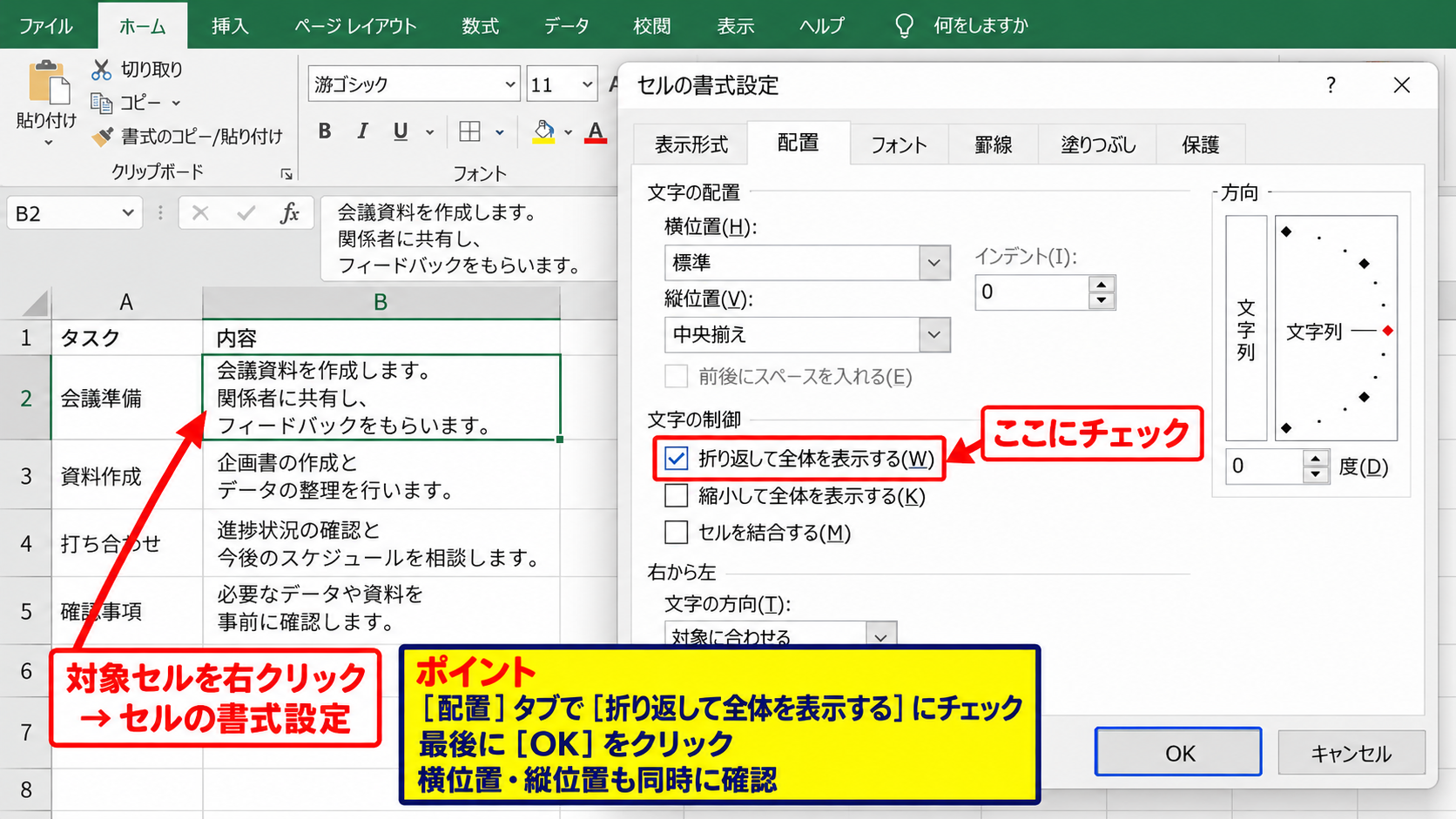Enable セルを結合する merge cells checkbox

click(676, 533)
